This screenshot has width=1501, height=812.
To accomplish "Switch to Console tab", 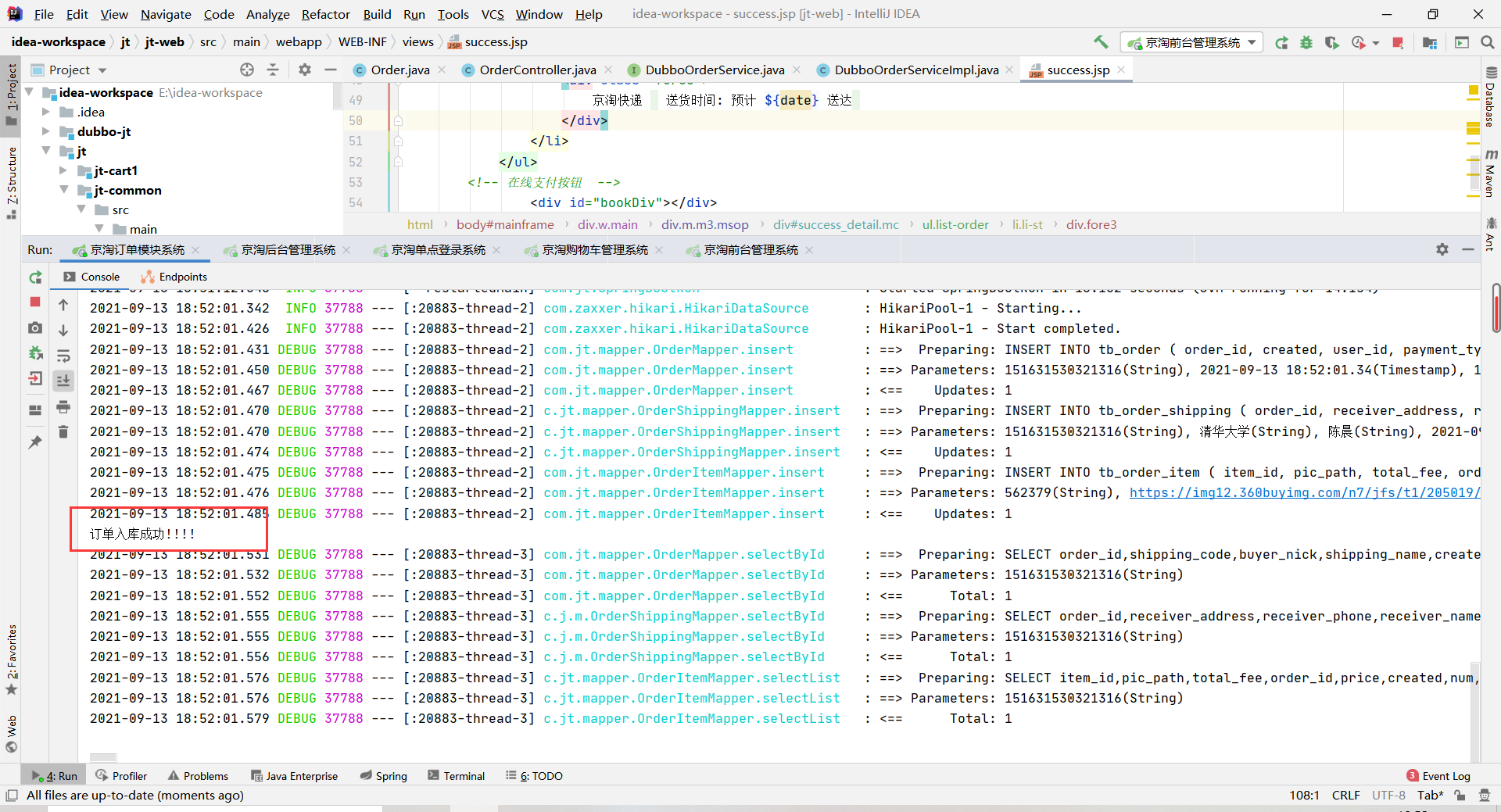I will coord(91,277).
